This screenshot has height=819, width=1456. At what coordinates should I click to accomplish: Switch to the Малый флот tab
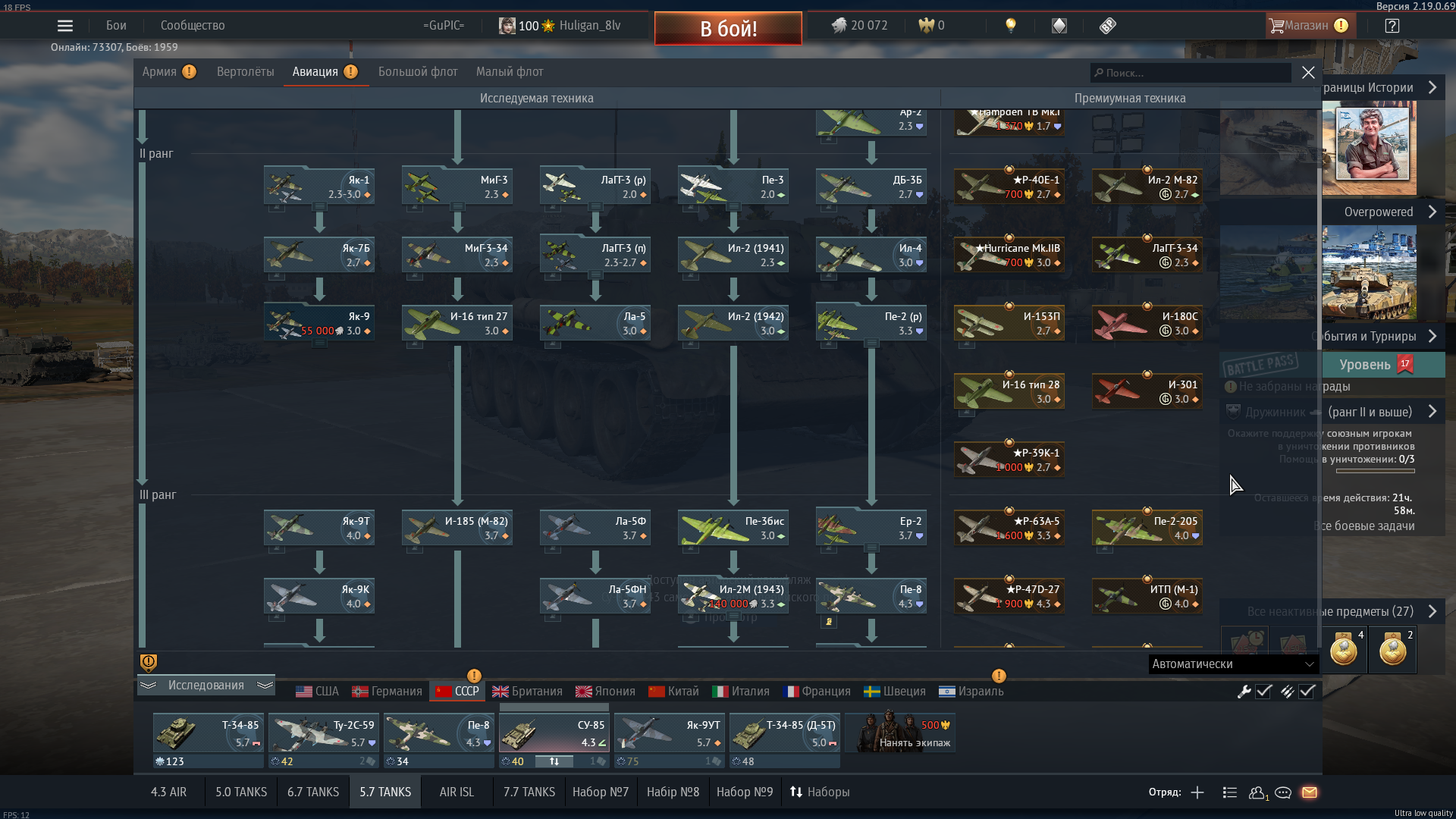[510, 72]
